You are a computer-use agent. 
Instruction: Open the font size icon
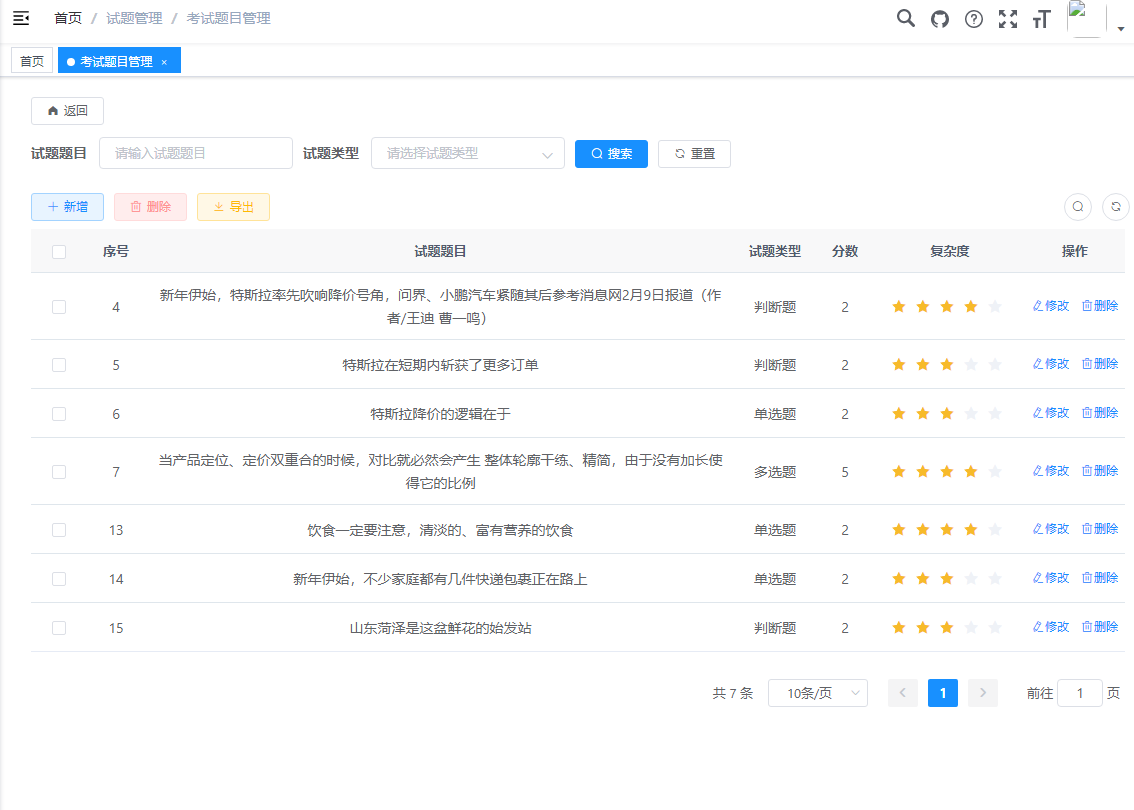coord(1041,19)
